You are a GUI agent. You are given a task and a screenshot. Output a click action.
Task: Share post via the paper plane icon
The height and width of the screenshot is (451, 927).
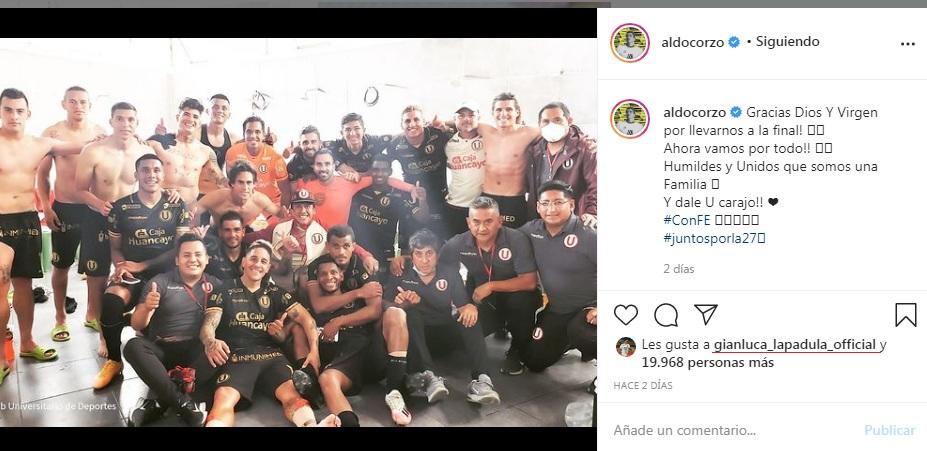[706, 314]
